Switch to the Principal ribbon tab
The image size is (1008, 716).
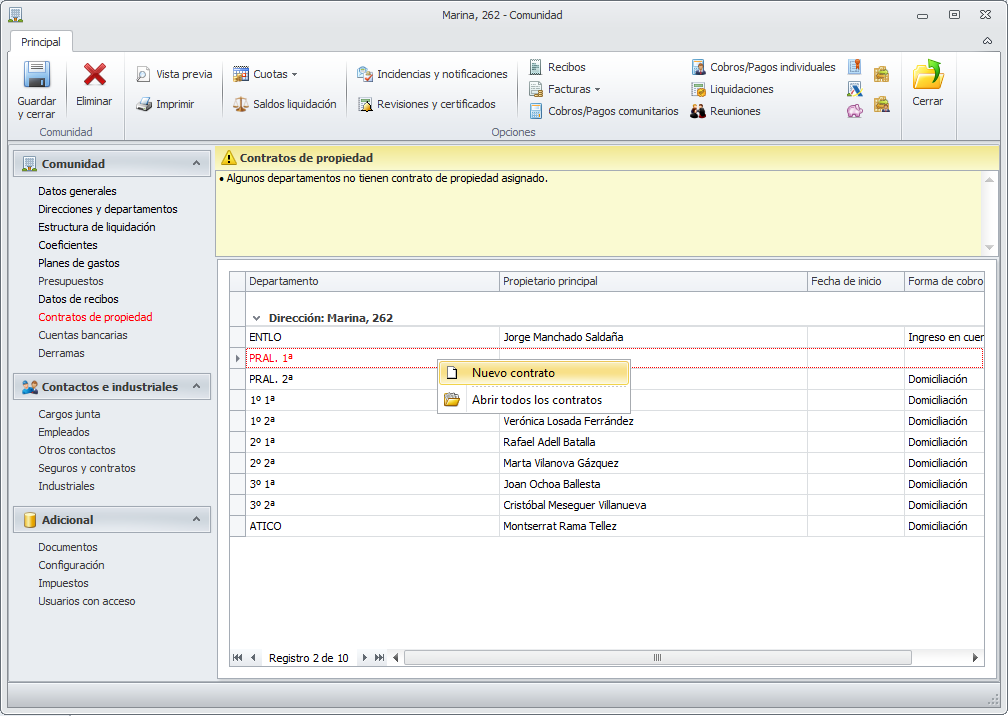pyautogui.click(x=41, y=42)
